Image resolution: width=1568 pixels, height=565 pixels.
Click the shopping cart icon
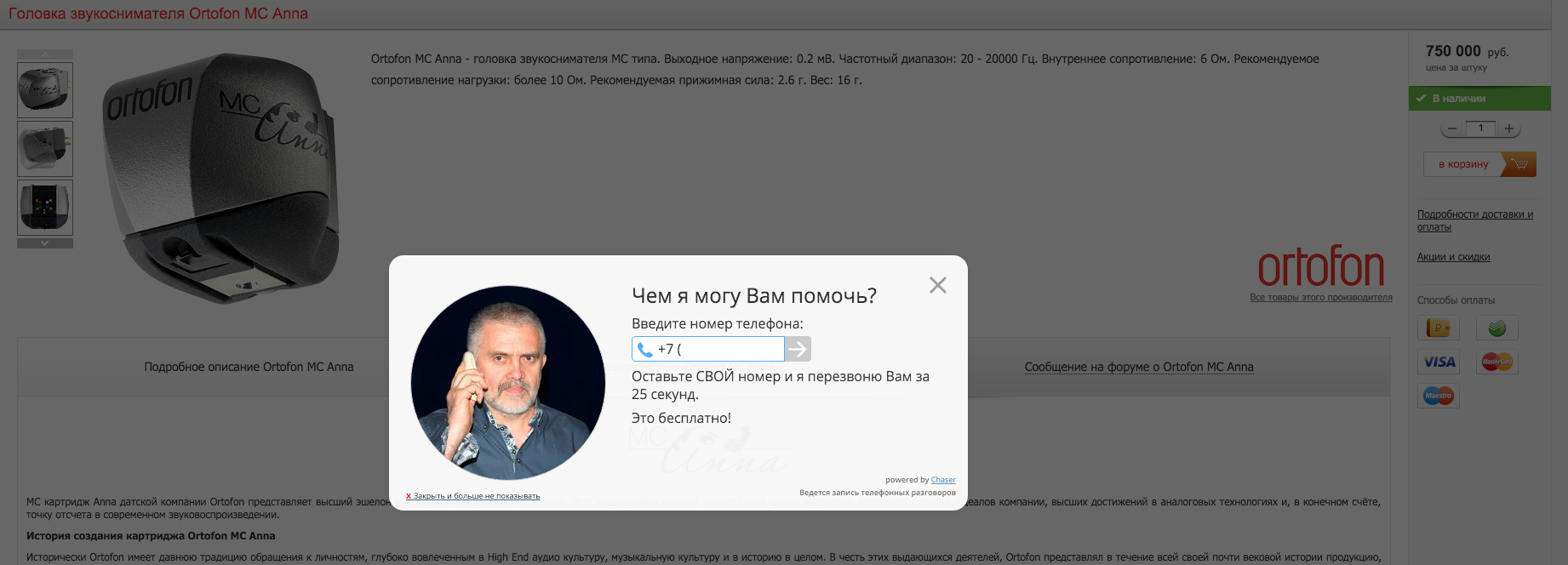click(x=1519, y=164)
